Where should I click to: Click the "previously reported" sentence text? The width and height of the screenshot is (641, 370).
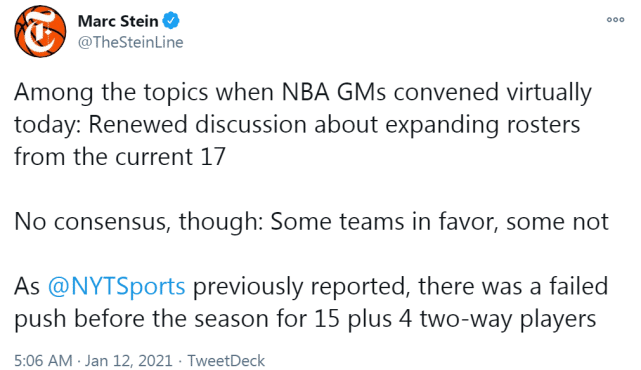(302, 286)
